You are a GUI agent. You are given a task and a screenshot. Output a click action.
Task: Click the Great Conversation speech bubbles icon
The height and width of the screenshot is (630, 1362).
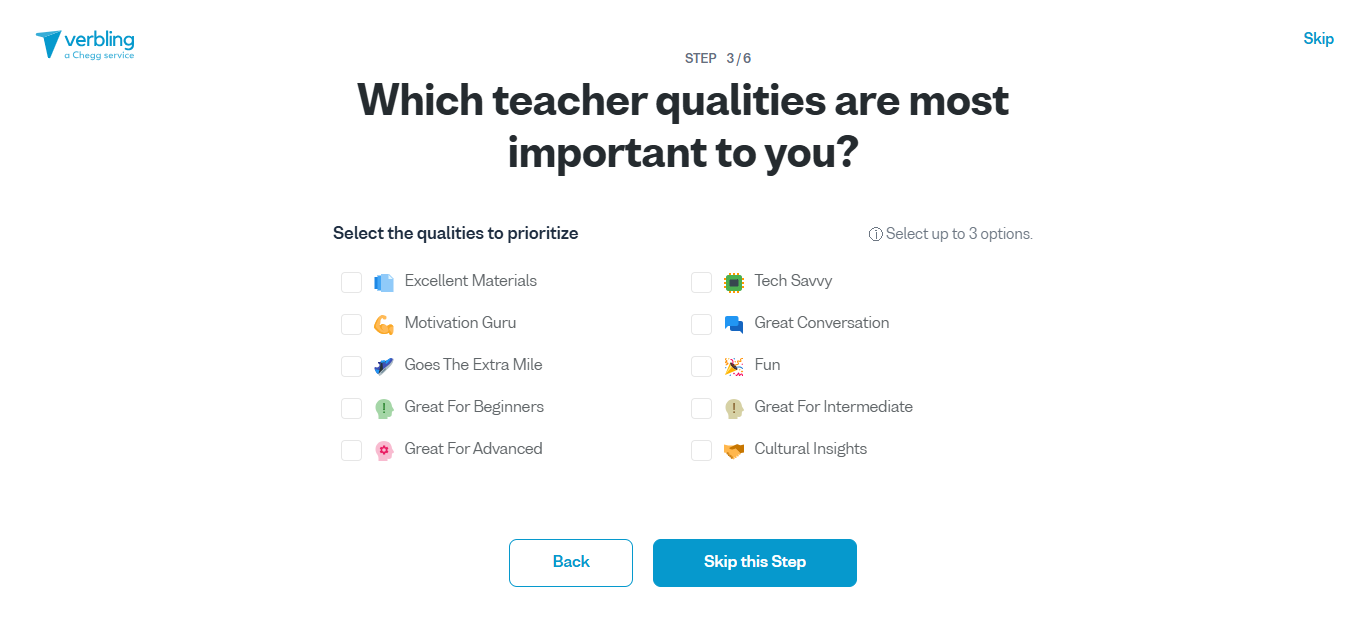point(733,324)
